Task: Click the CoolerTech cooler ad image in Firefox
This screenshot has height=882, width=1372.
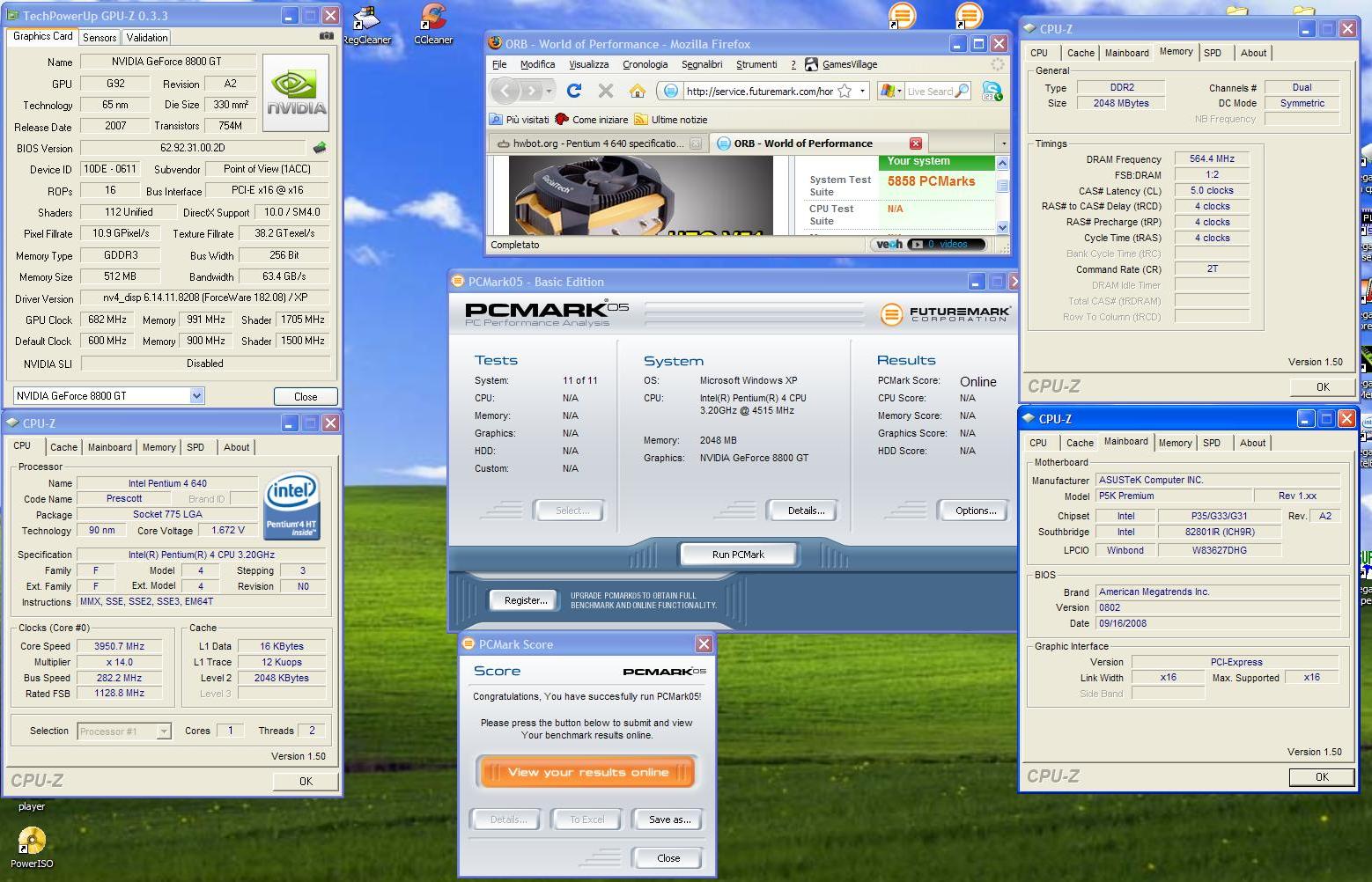Action: coord(640,195)
